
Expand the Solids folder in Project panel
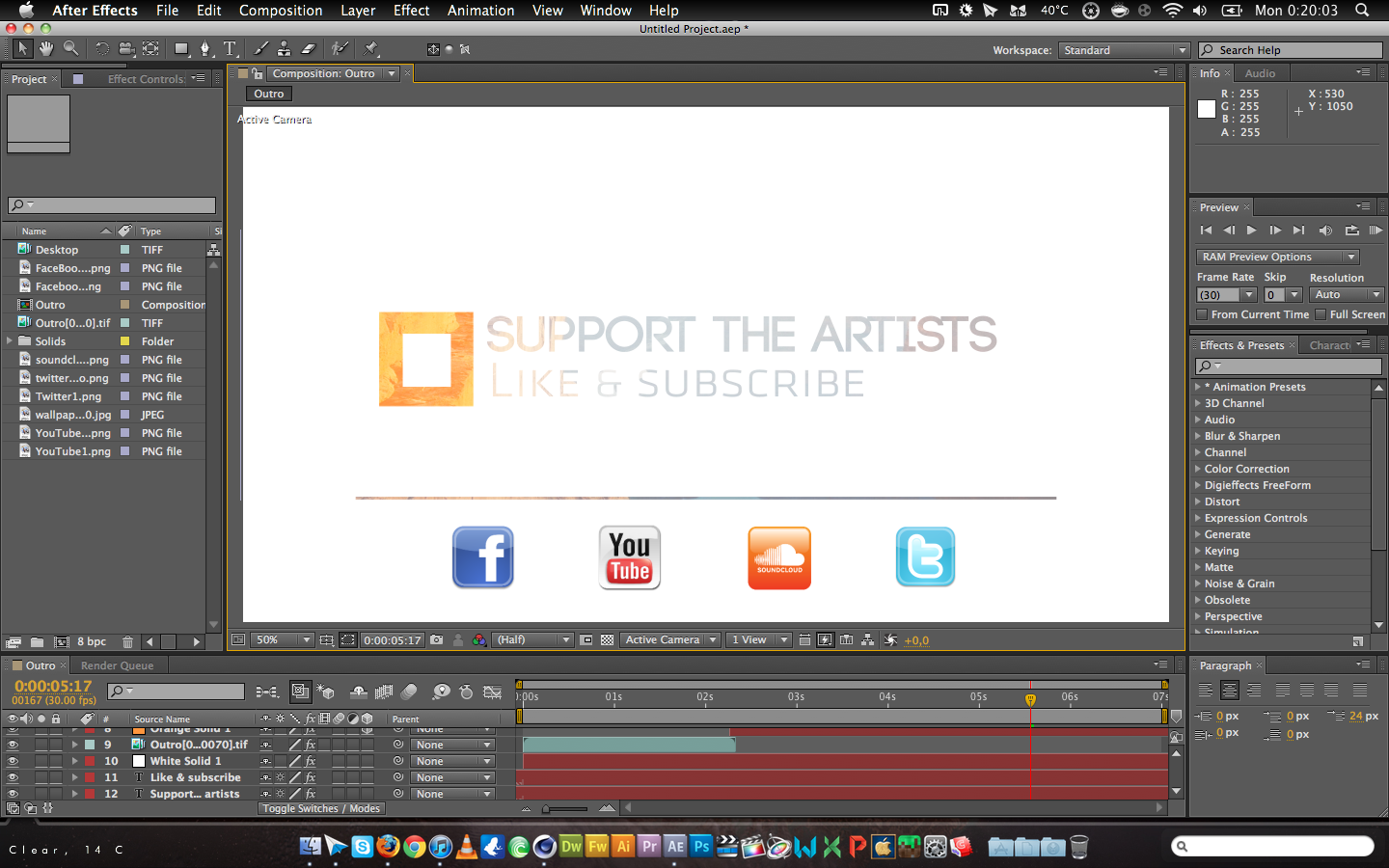pyautogui.click(x=10, y=340)
